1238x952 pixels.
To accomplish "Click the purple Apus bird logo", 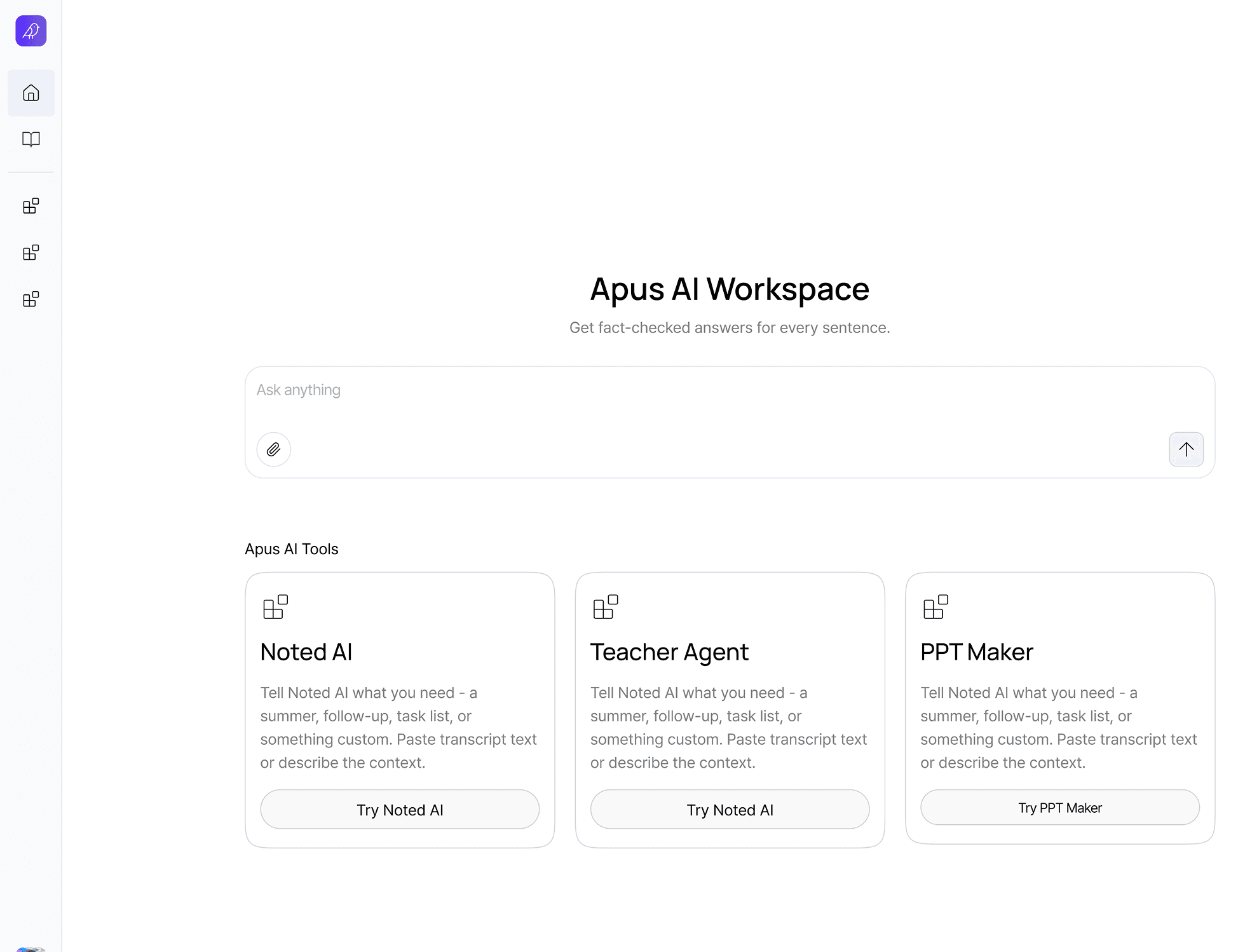I will click(x=30, y=31).
